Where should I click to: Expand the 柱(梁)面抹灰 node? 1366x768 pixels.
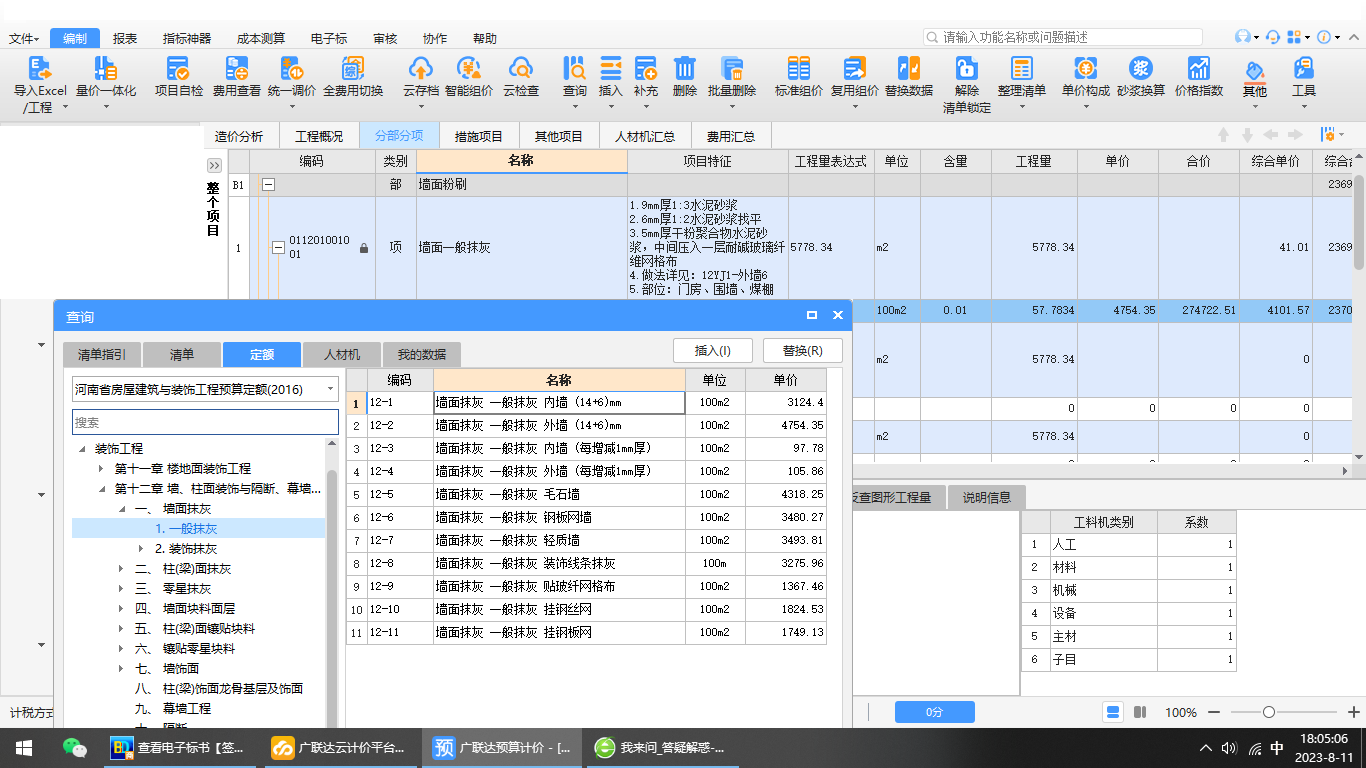tap(120, 569)
